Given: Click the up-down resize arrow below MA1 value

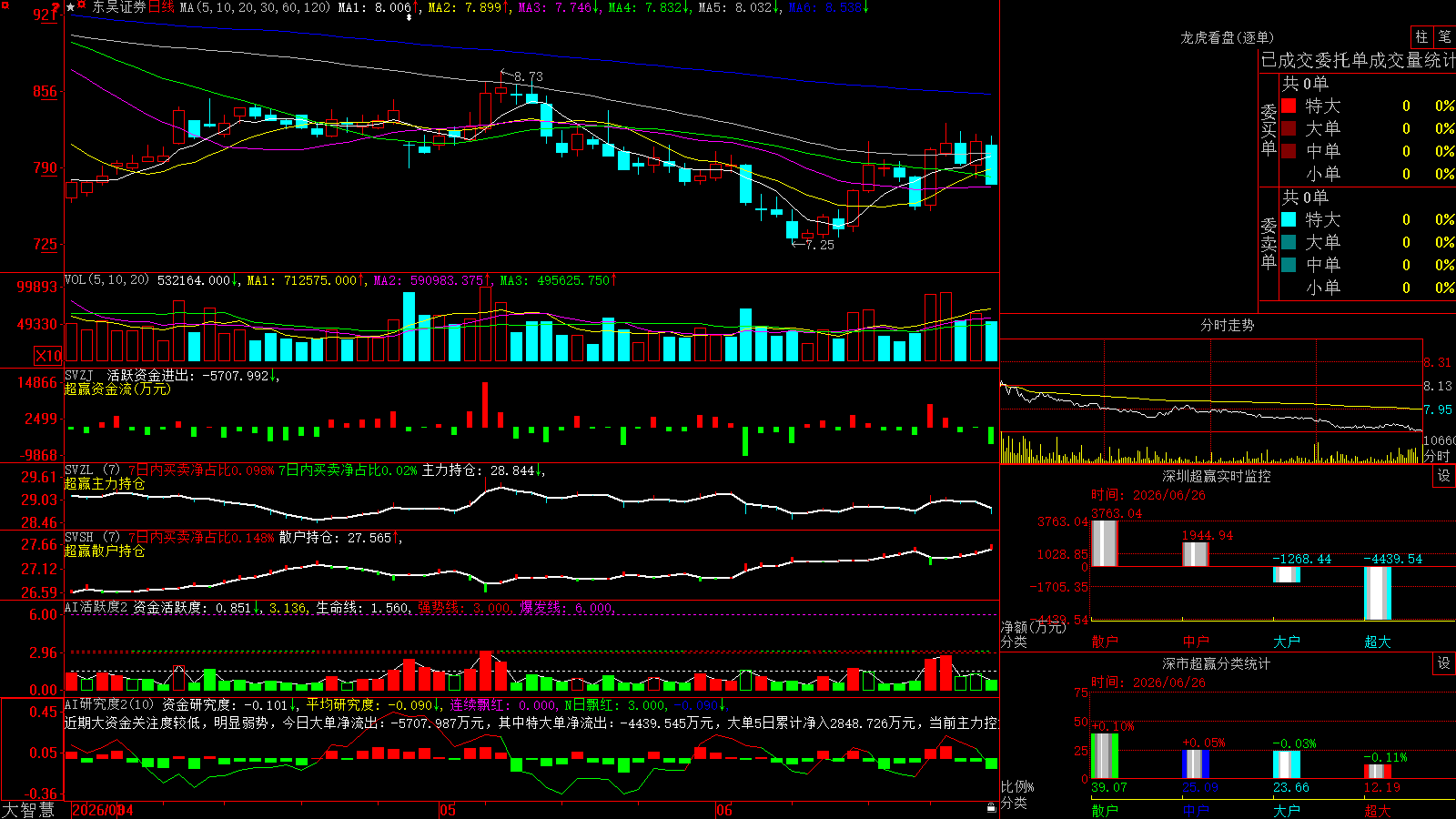Looking at the screenshot, I should point(409,17).
